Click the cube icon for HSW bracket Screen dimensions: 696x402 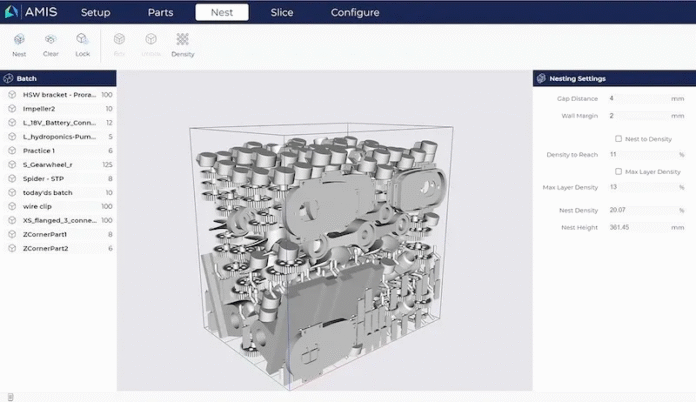12,95
